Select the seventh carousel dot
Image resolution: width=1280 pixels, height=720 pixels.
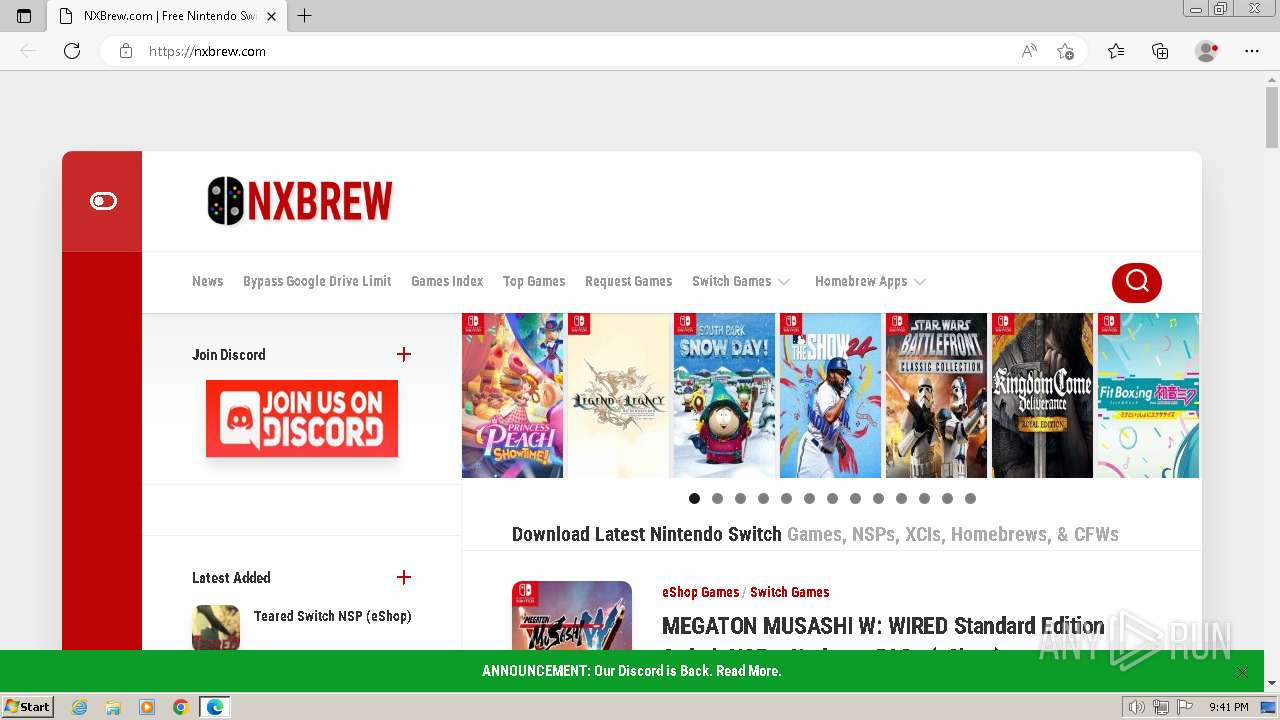click(832, 498)
